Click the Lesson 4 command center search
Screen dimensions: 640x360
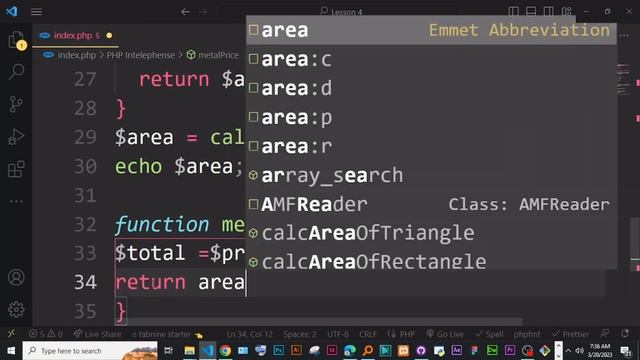pyautogui.click(x=341, y=11)
